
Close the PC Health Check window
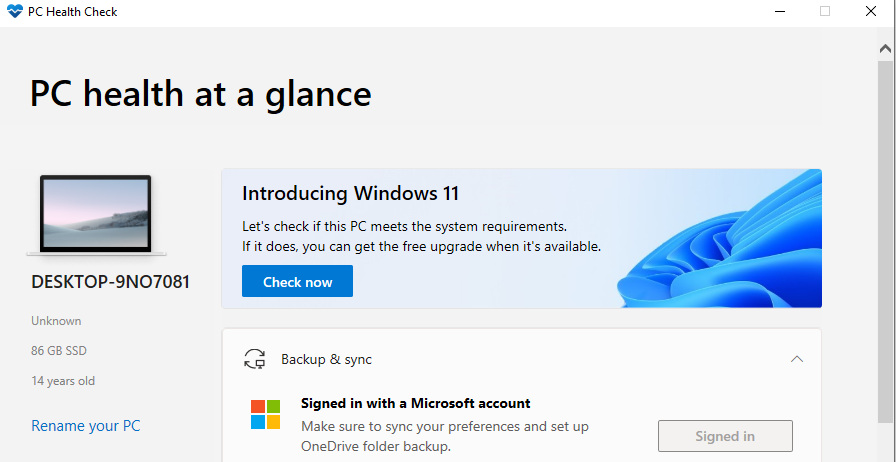tap(870, 11)
